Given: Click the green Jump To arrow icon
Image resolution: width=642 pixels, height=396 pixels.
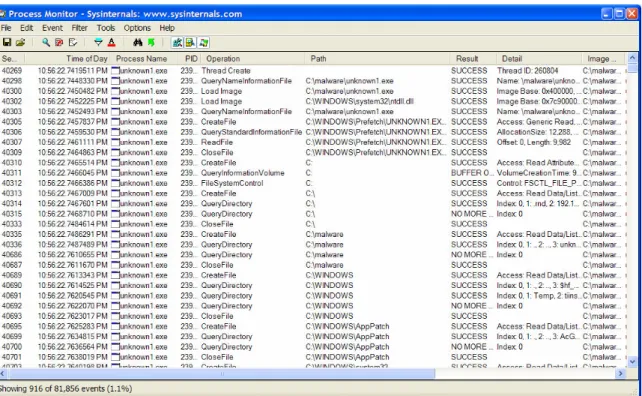Looking at the screenshot, I should (x=151, y=42).
